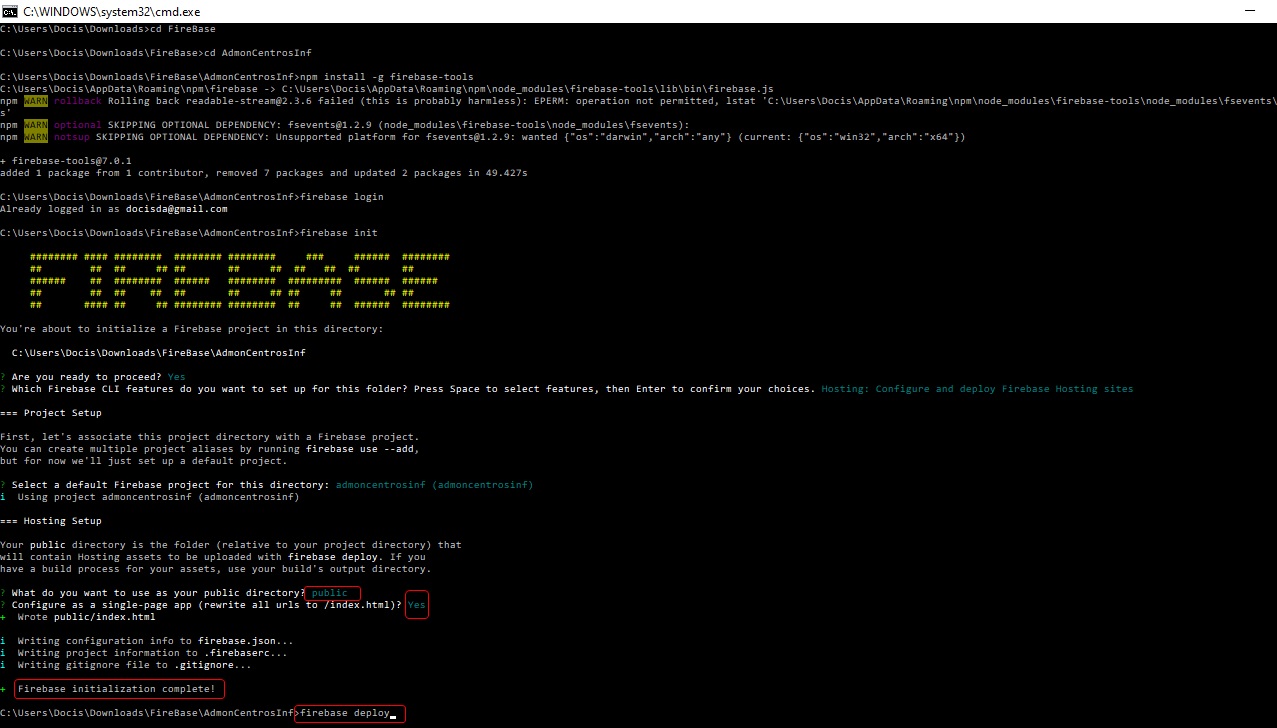The height and width of the screenshot is (728, 1277).
Task: Click the Hosting Setup section heading
Action: (63, 521)
